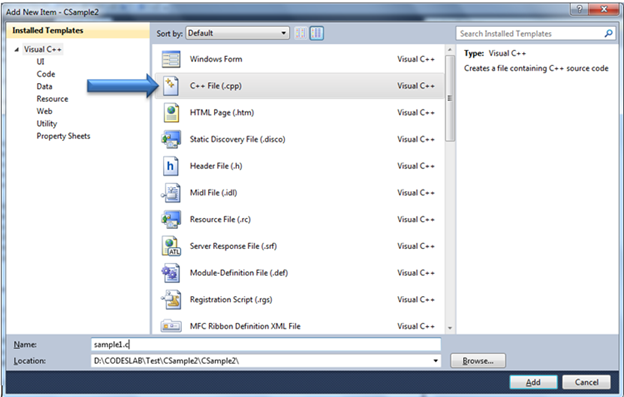Select the Server Response File ATL icon
Image resolution: width=624 pixels, height=397 pixels.
pos(171,246)
